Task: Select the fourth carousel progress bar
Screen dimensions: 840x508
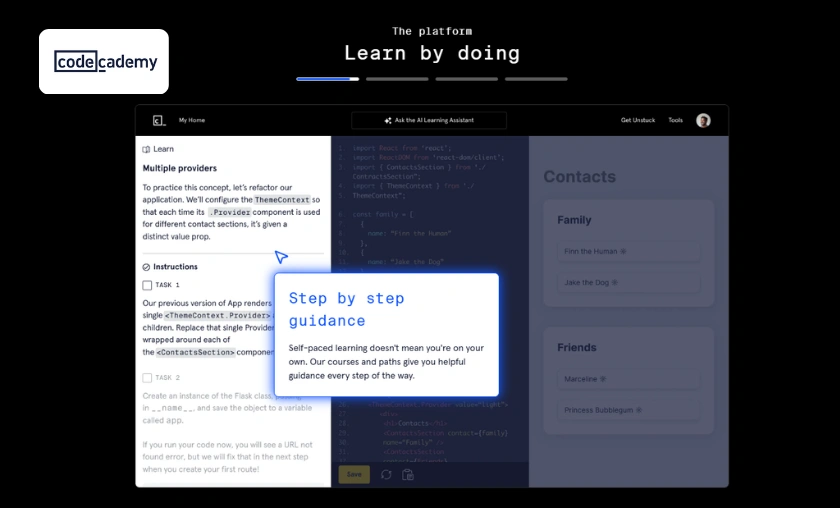Action: (536, 79)
